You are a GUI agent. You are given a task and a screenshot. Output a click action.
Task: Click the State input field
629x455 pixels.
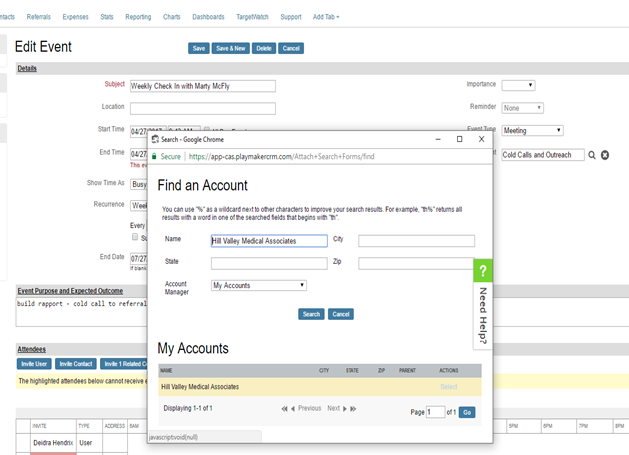269,263
